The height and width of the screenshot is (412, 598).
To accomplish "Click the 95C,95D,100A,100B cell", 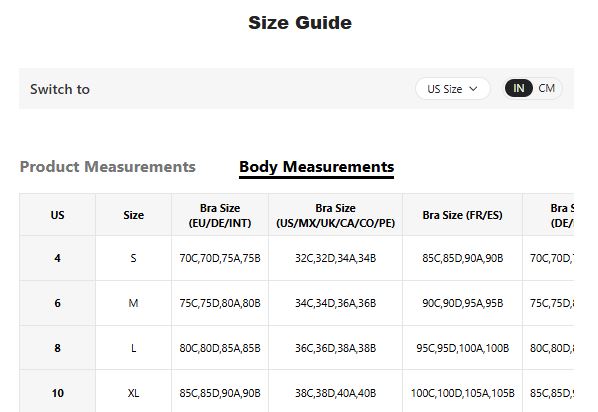I will 462,348.
